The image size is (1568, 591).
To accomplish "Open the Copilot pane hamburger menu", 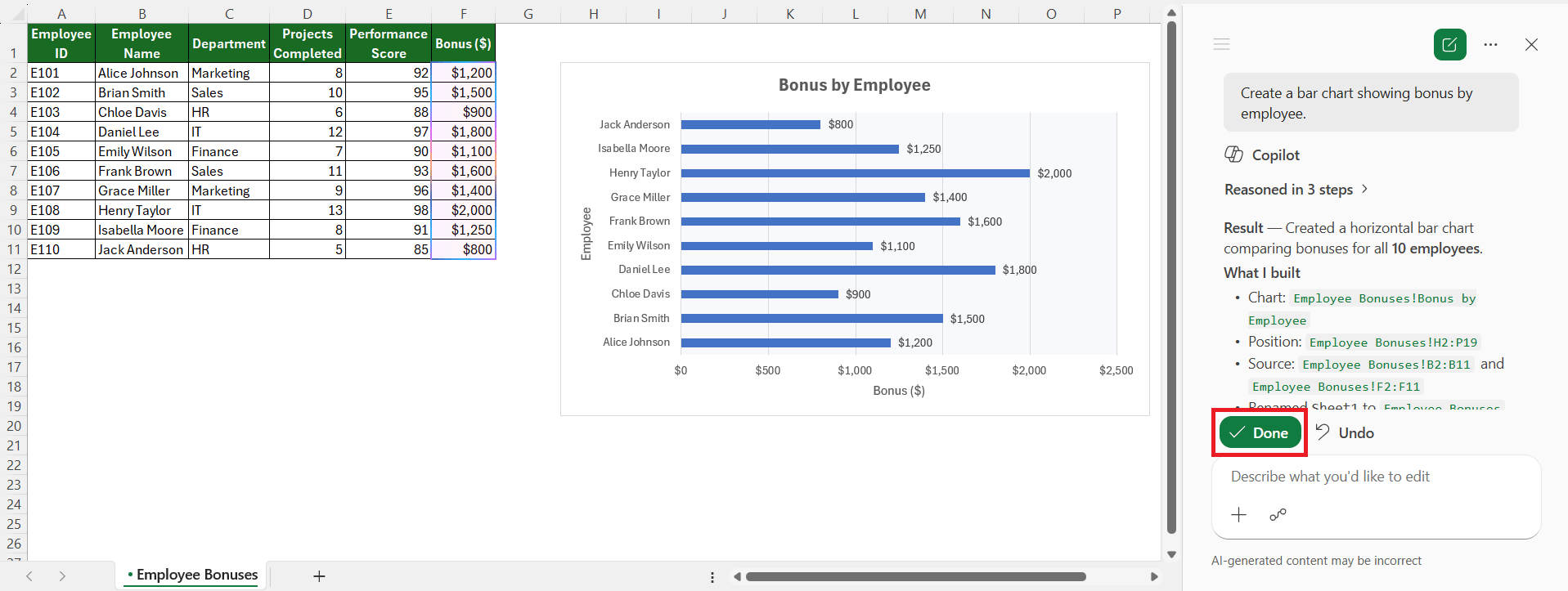I will tap(1221, 44).
